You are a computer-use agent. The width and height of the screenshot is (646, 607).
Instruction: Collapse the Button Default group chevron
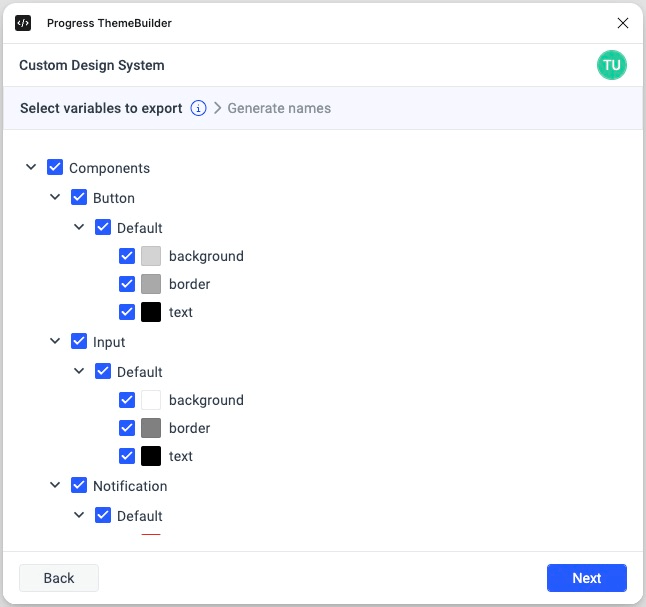pyautogui.click(x=79, y=227)
